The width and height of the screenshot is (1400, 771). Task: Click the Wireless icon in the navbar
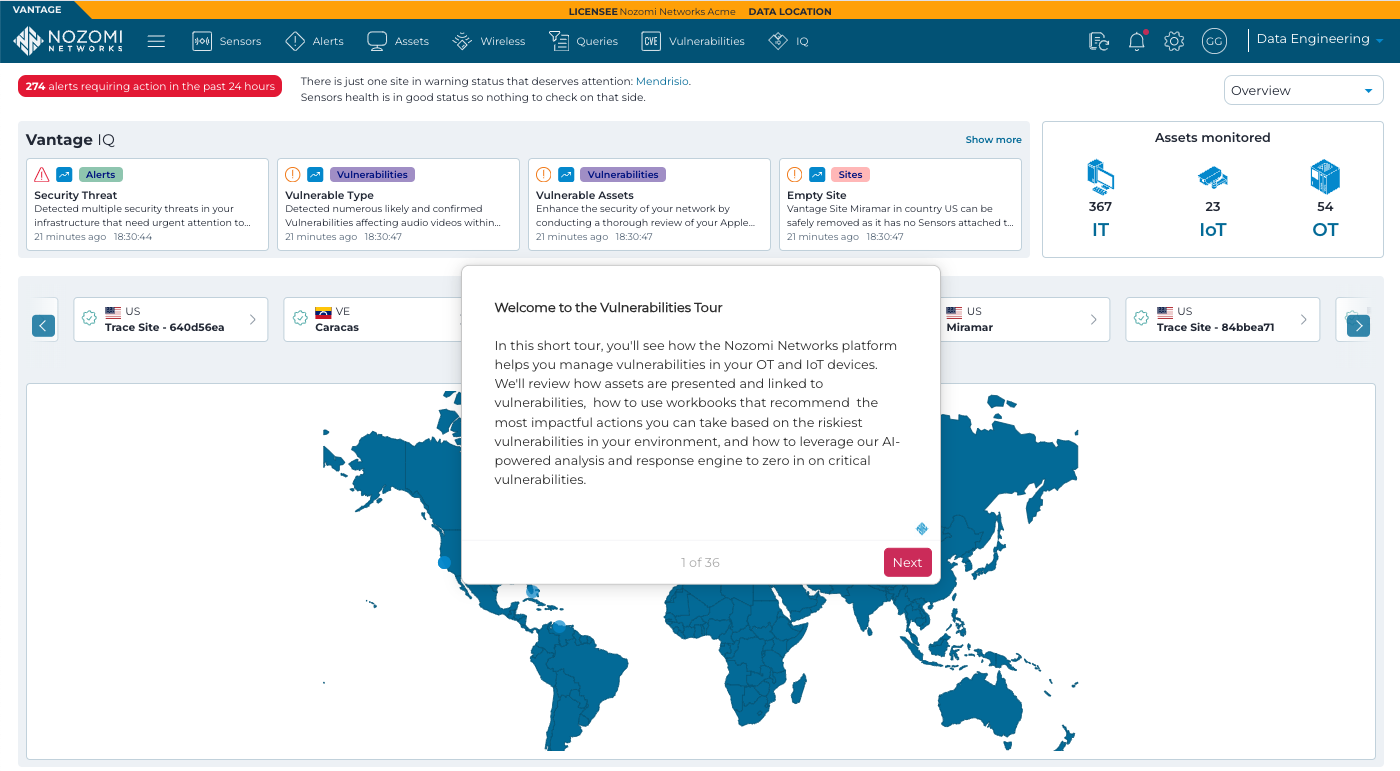click(462, 41)
